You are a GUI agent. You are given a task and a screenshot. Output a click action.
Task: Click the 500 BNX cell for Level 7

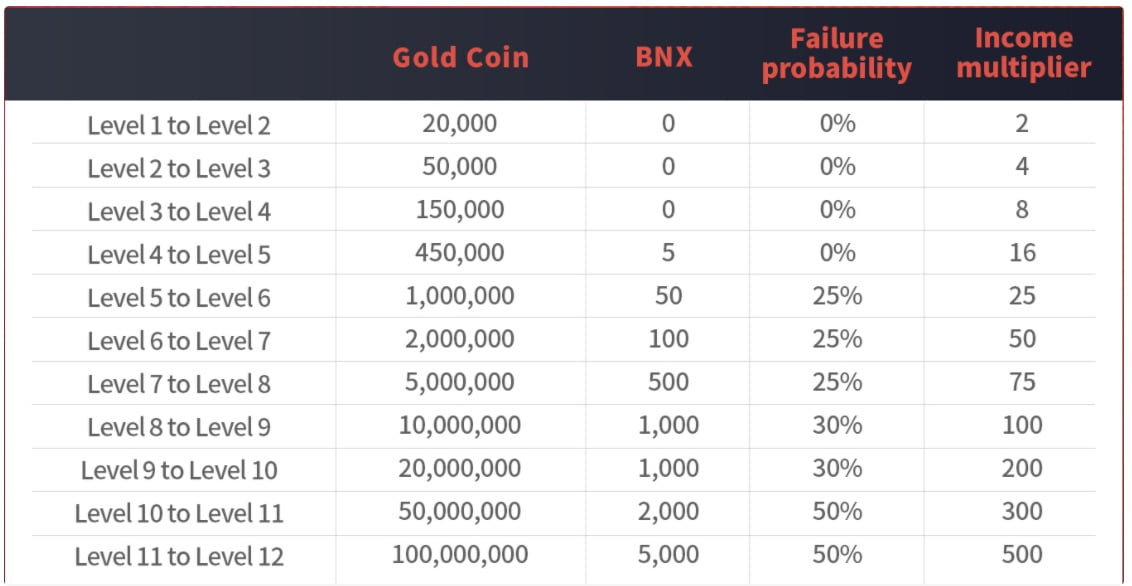tap(668, 382)
